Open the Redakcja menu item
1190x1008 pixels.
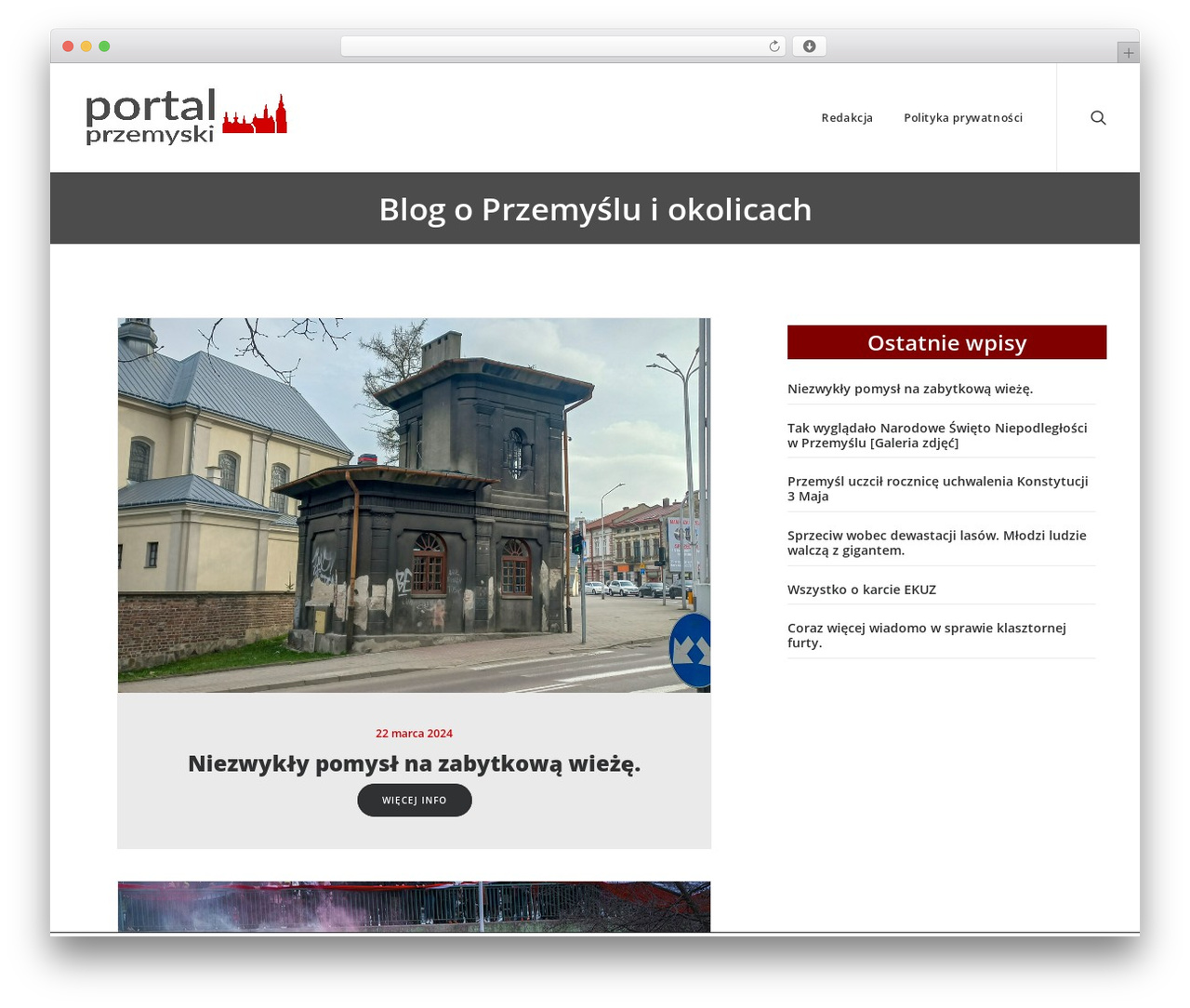tap(847, 118)
